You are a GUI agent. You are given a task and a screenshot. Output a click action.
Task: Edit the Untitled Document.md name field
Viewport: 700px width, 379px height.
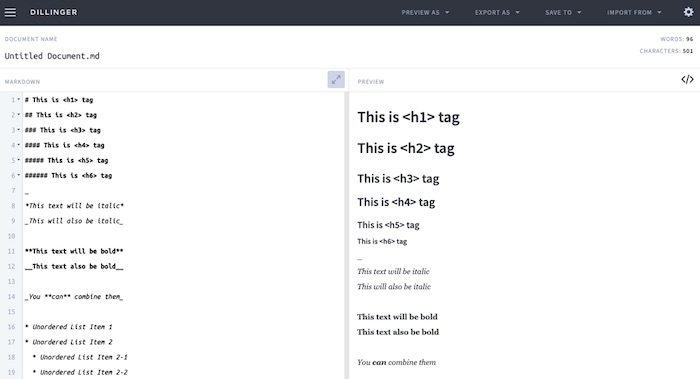(x=52, y=56)
